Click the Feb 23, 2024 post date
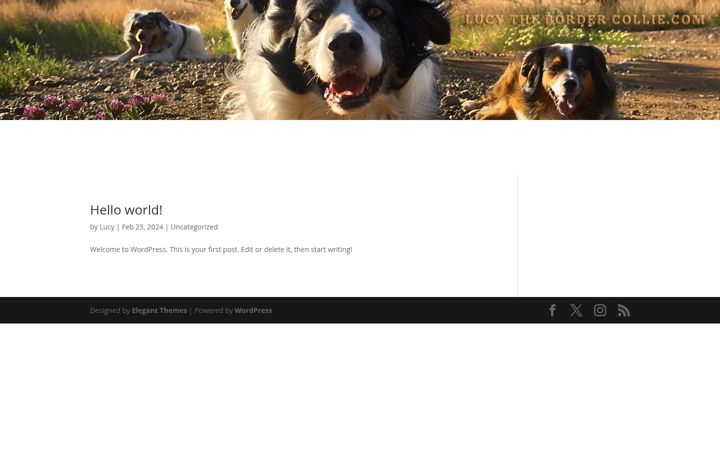This screenshot has height=450, width=720. click(x=142, y=227)
